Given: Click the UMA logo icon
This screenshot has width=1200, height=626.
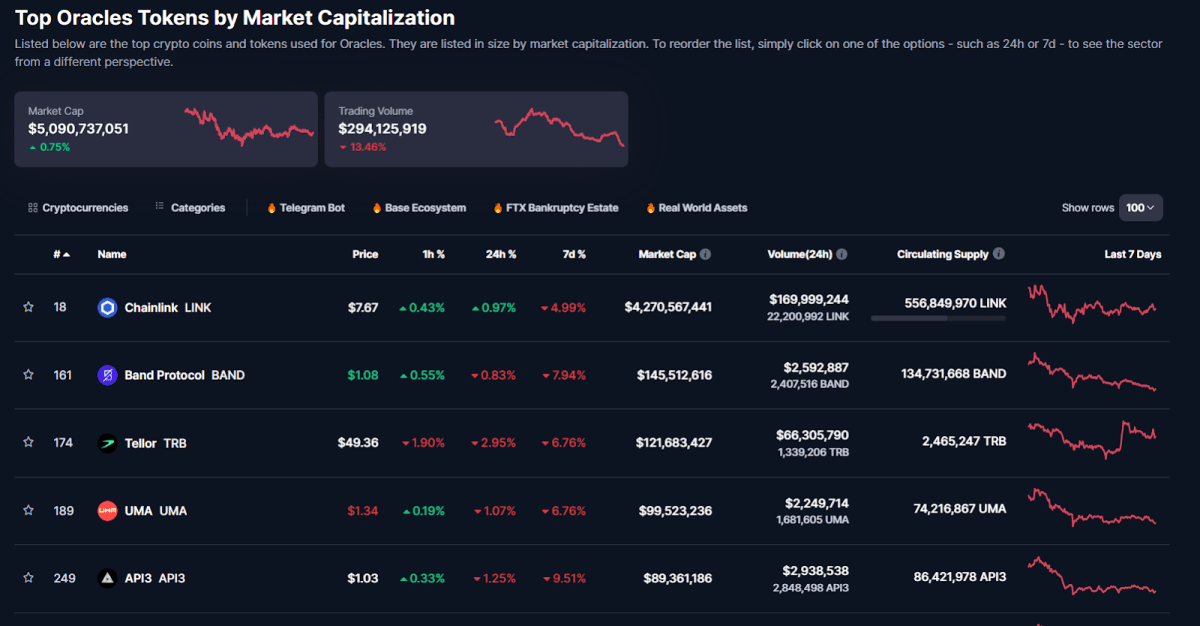Looking at the screenshot, I should point(107,511).
